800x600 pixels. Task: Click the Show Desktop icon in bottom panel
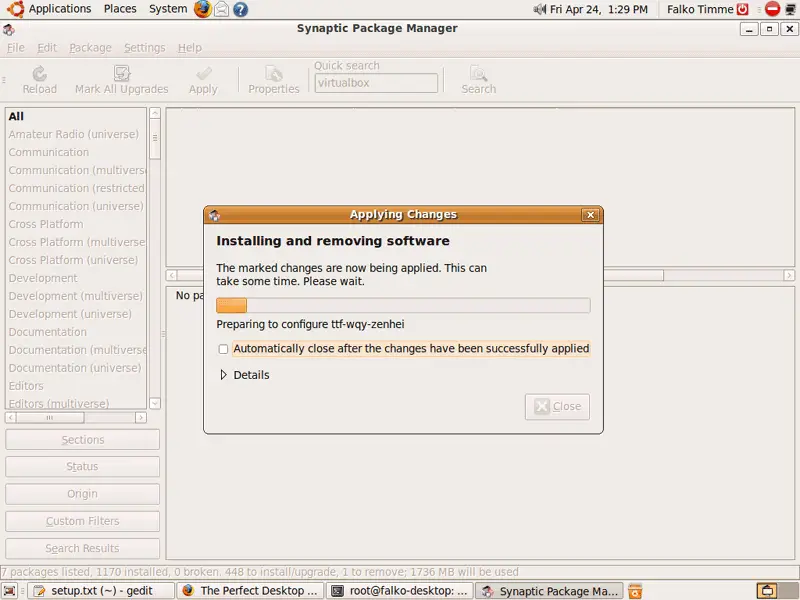click(10, 591)
